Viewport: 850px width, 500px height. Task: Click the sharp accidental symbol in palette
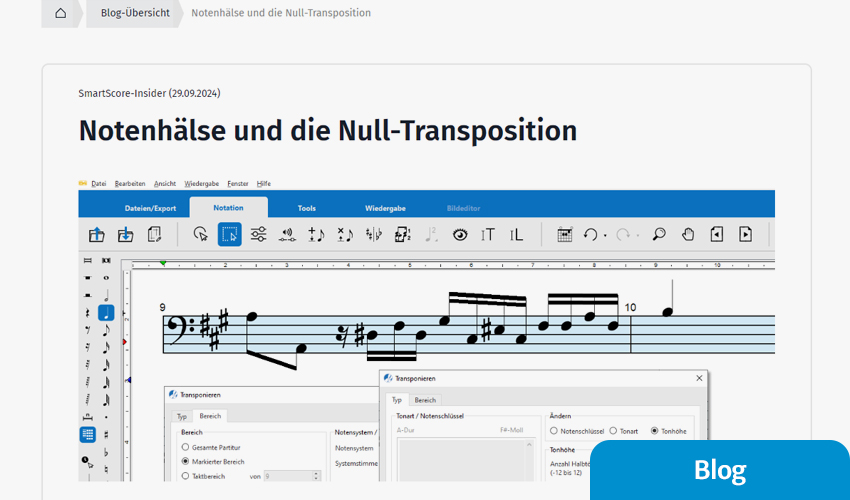(106, 434)
